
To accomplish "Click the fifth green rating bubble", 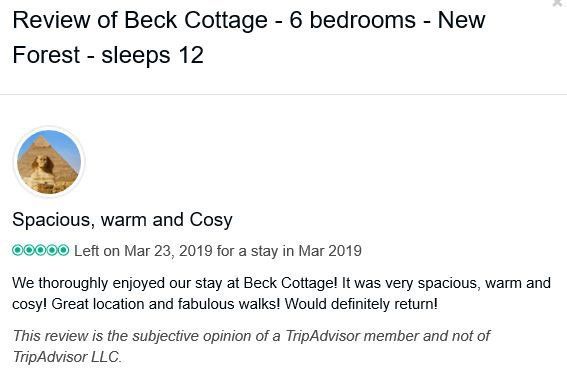I will pyautogui.click(x=64, y=250).
